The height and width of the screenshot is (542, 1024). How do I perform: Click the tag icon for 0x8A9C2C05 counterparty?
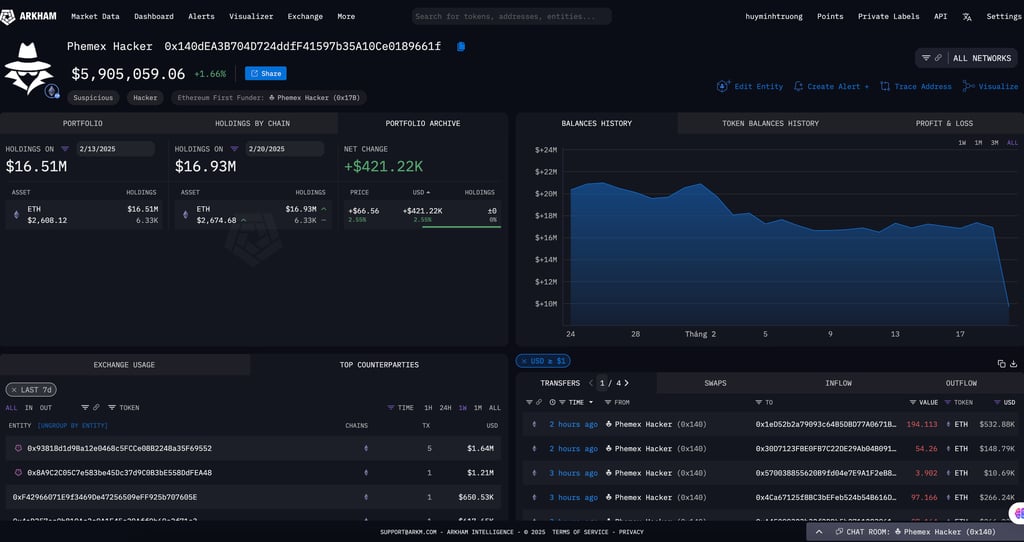click(x=18, y=473)
